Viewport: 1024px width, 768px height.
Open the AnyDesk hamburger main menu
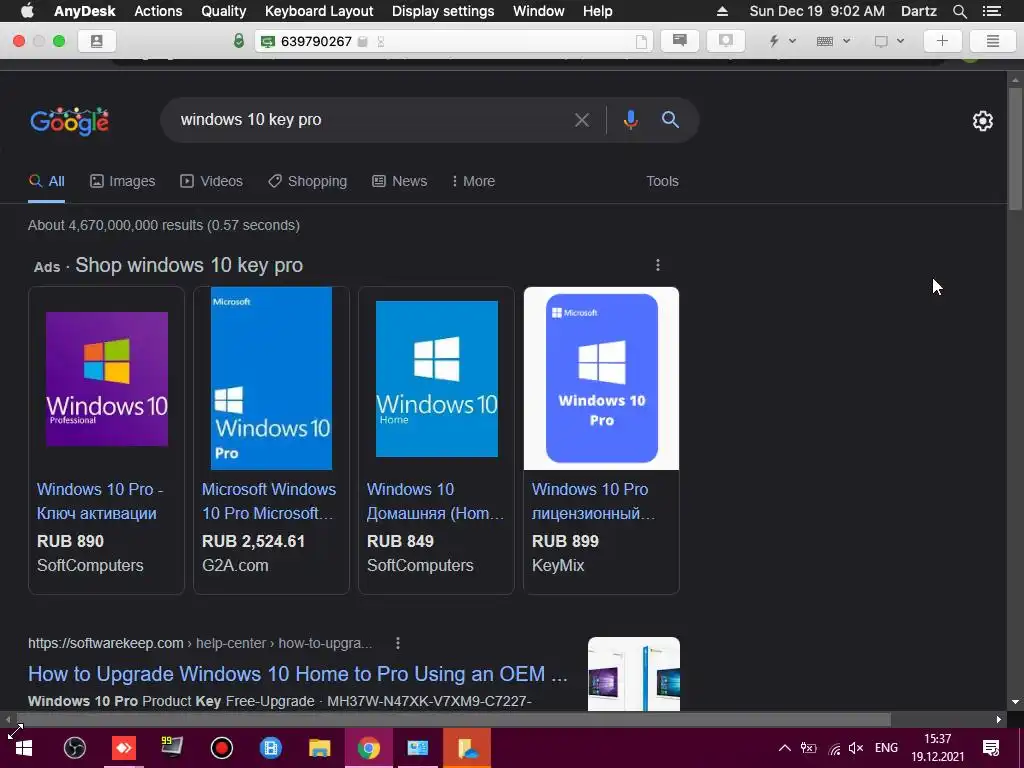[993, 41]
